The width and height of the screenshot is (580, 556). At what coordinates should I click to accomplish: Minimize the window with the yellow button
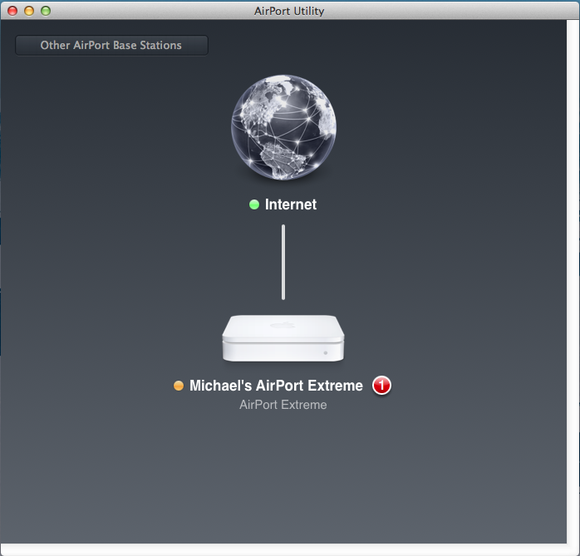coord(29,11)
